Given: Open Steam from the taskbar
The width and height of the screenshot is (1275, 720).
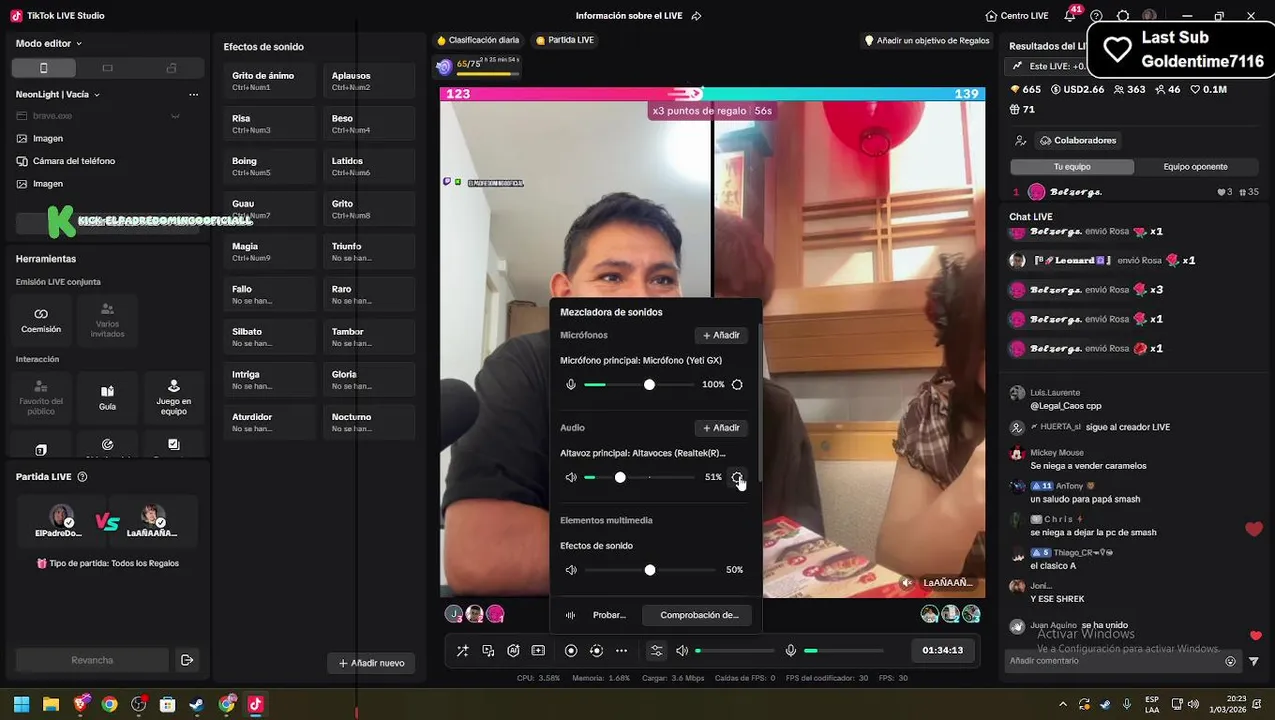Looking at the screenshot, I should [x=197, y=704].
